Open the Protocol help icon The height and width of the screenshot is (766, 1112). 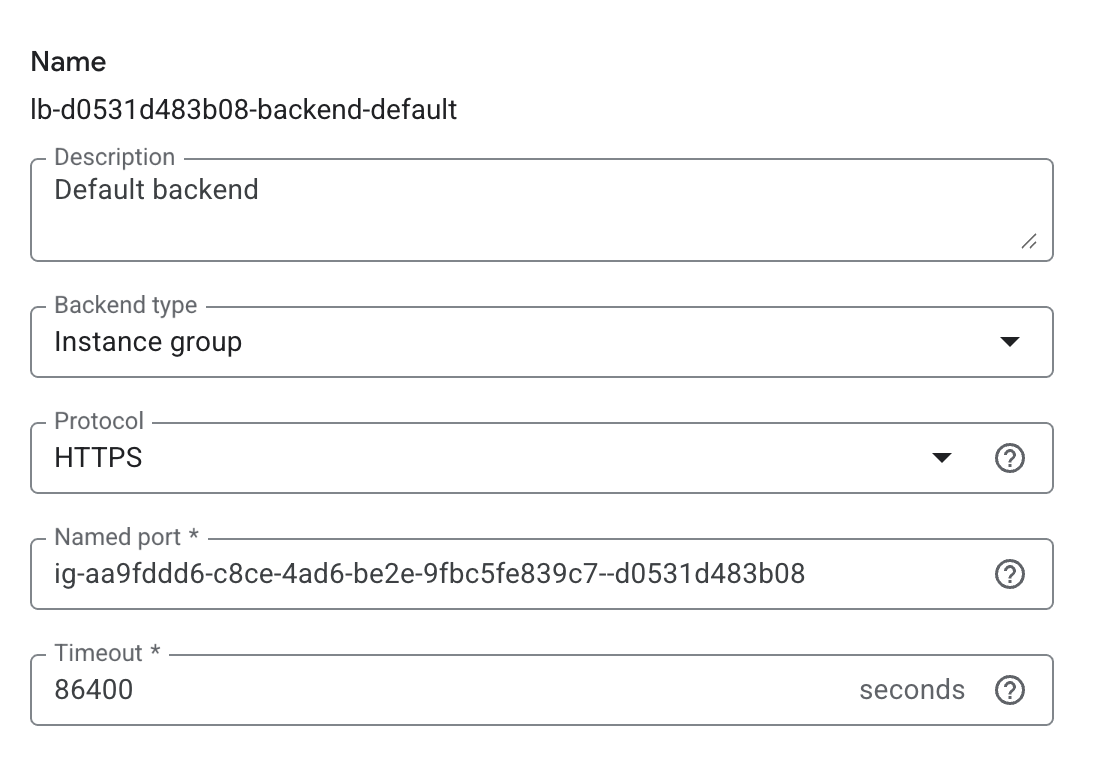(x=1010, y=459)
